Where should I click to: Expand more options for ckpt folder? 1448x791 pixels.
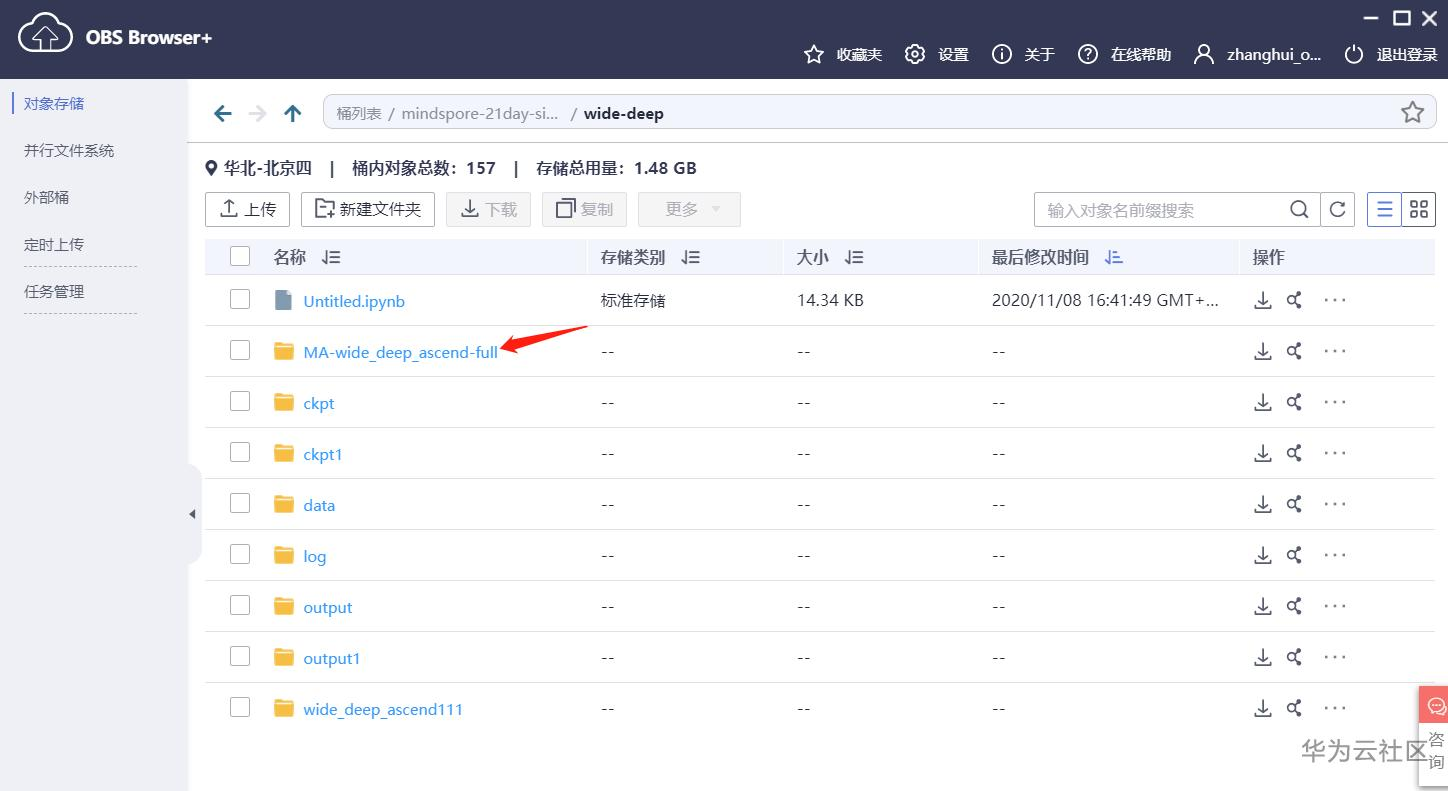(x=1335, y=402)
